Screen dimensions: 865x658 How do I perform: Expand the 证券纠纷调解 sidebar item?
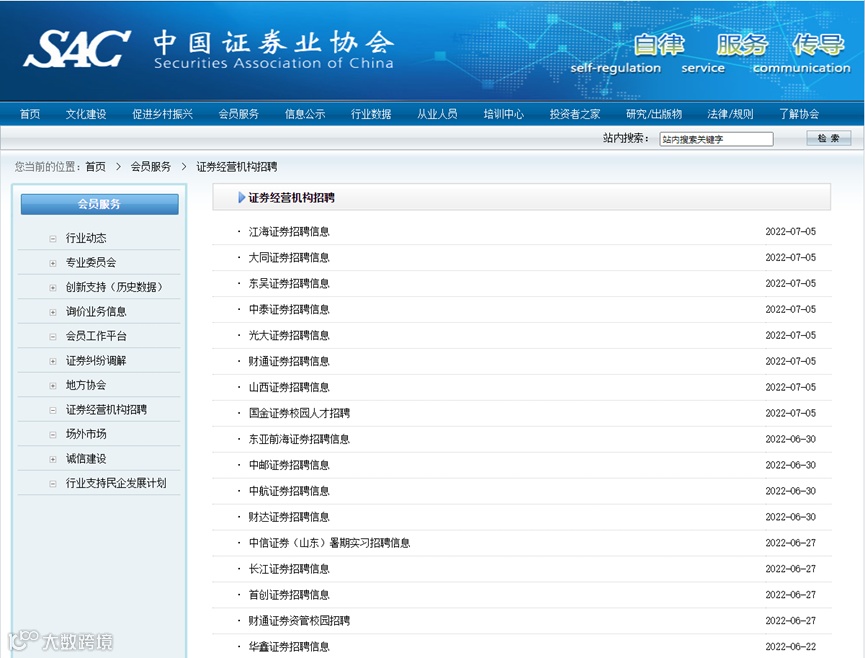click(53, 361)
